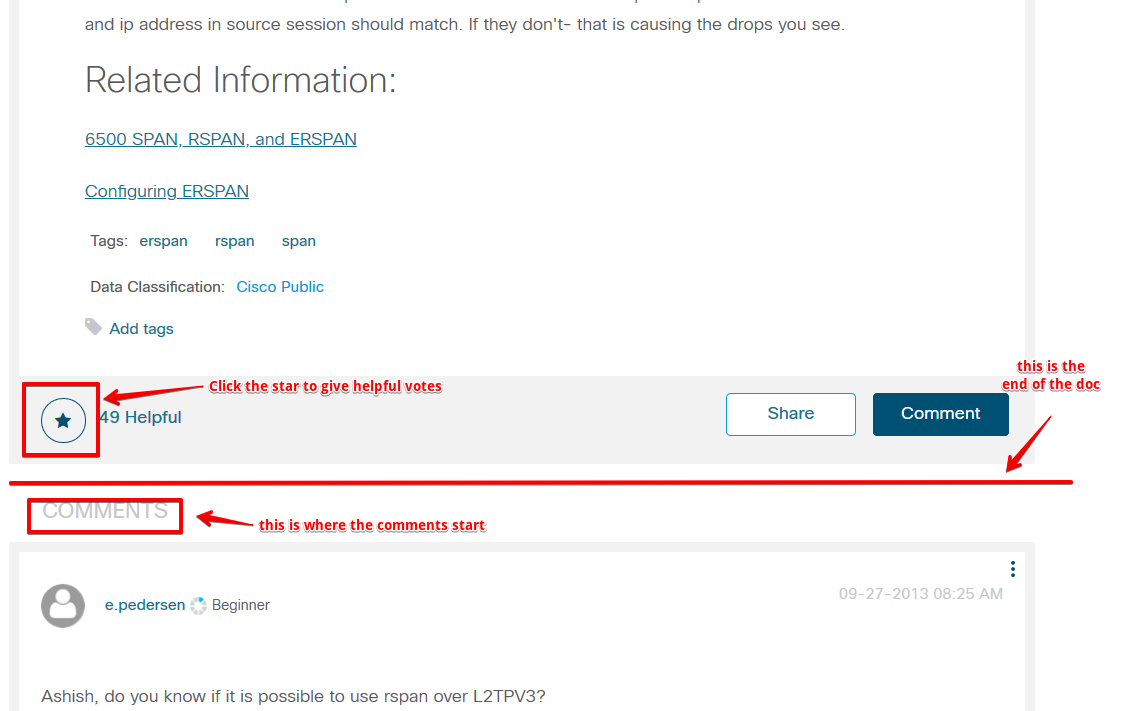This screenshot has height=711, width=1130.
Task: Select the erspan tag
Action: (x=163, y=241)
